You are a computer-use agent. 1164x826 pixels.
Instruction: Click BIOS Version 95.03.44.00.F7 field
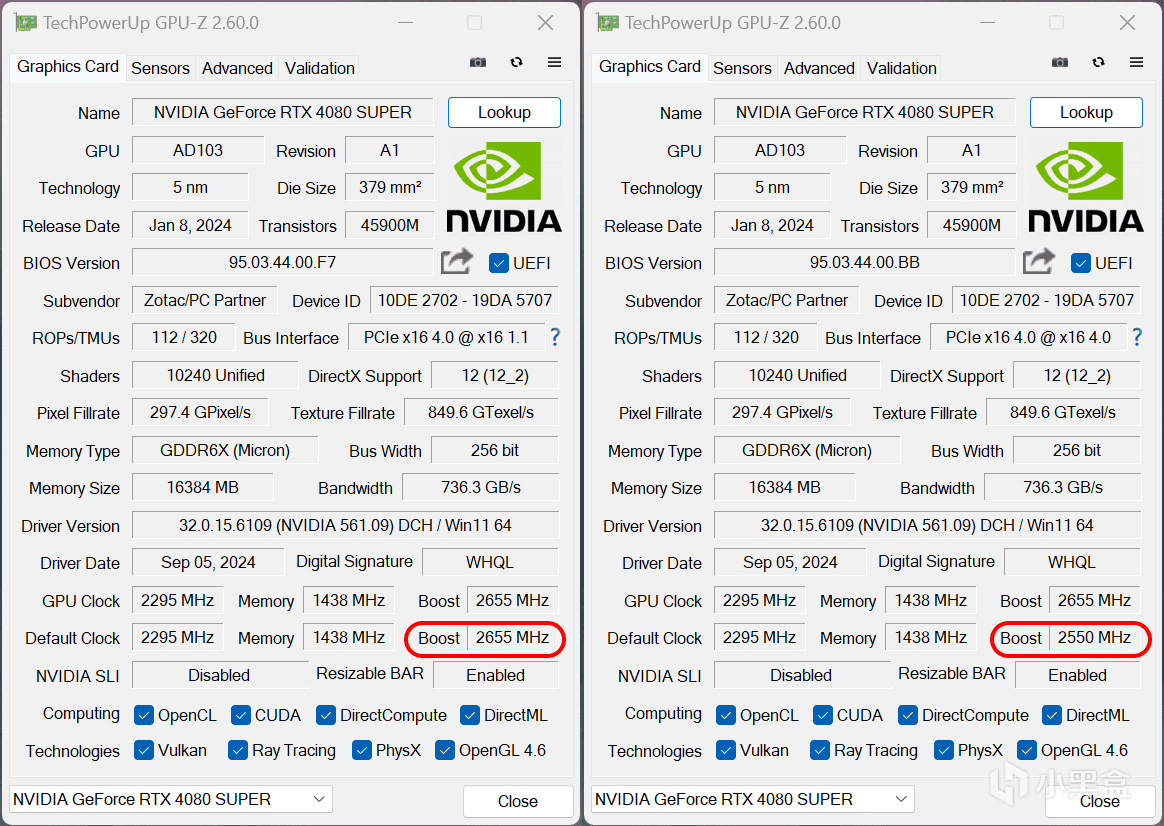pyautogui.click(x=283, y=262)
